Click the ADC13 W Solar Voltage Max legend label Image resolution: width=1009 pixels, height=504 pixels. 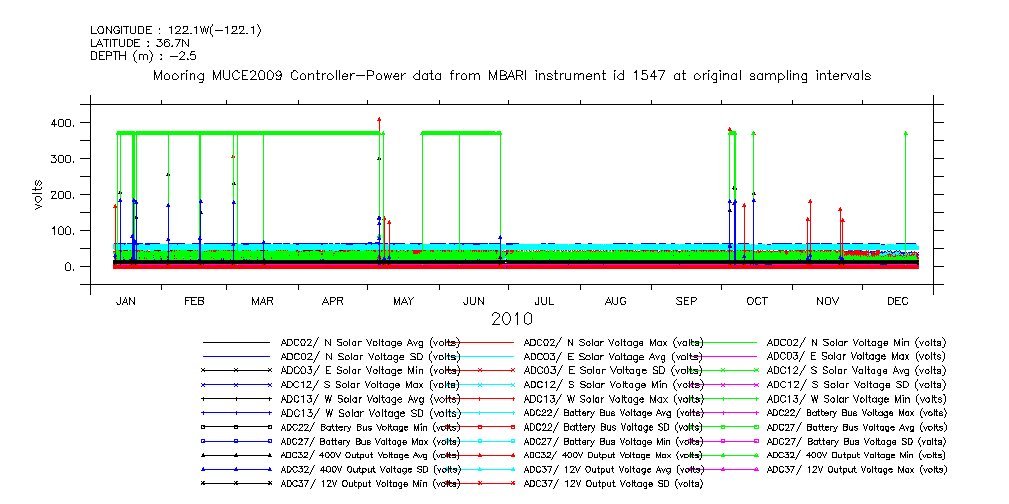610,398
